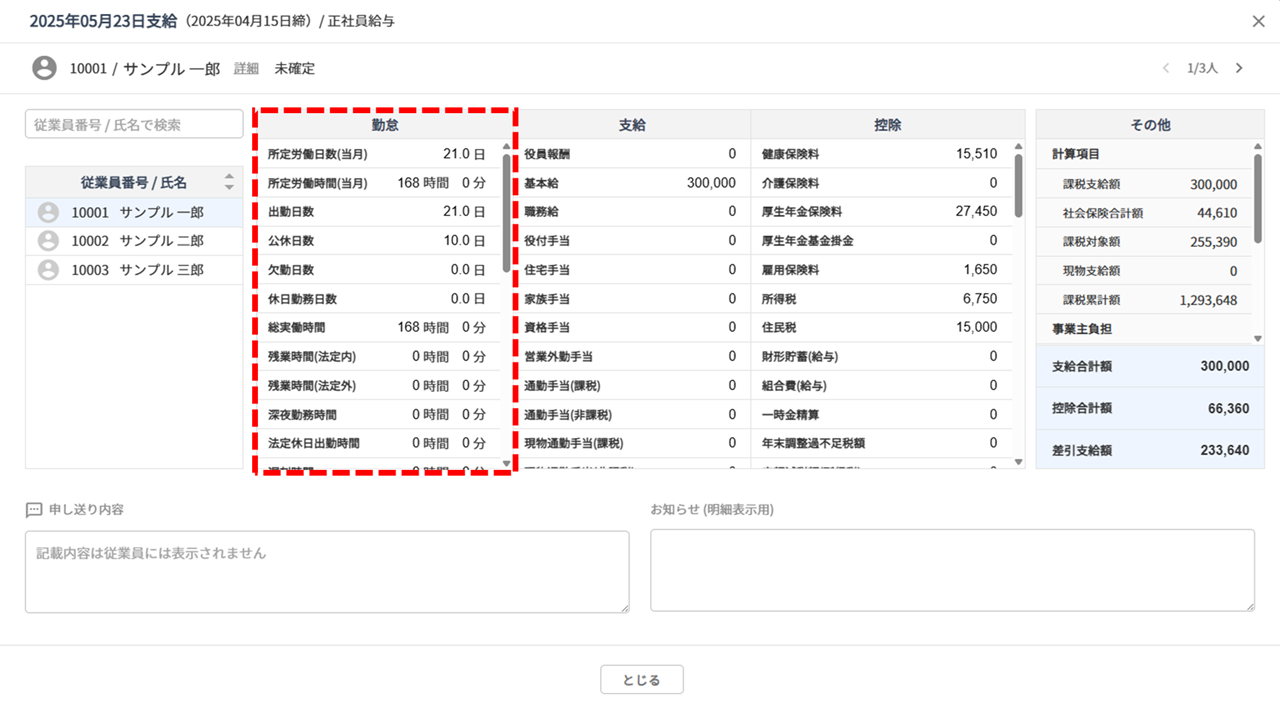Viewport: 1280px width, 709px height.
Task: Click the 支給合計額 total row
Action: click(1150, 366)
